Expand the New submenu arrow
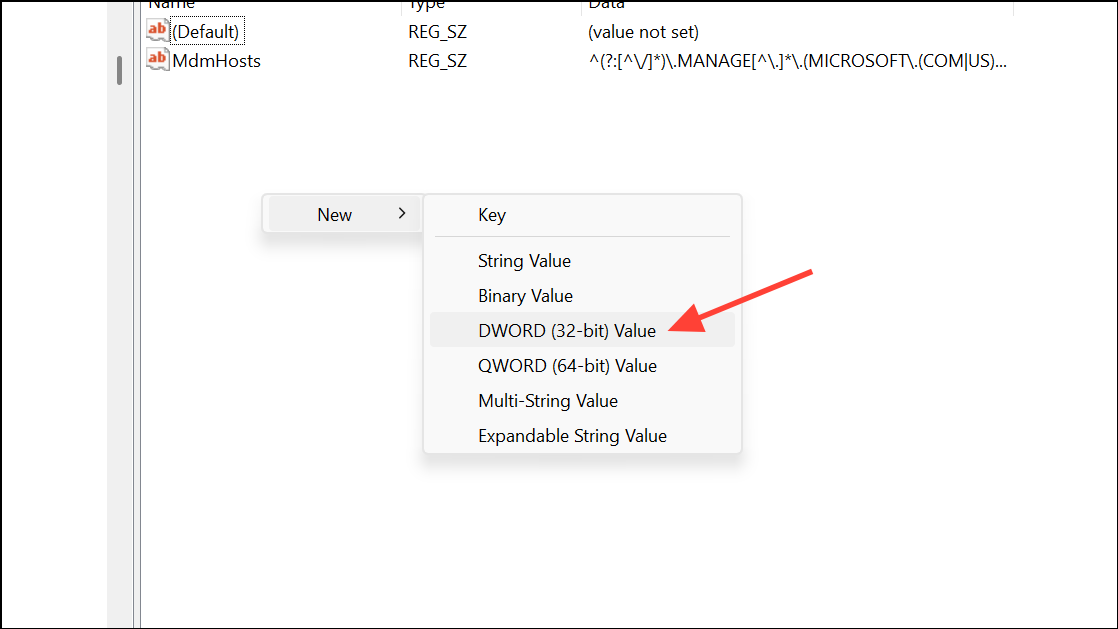The image size is (1118, 629). 401,213
